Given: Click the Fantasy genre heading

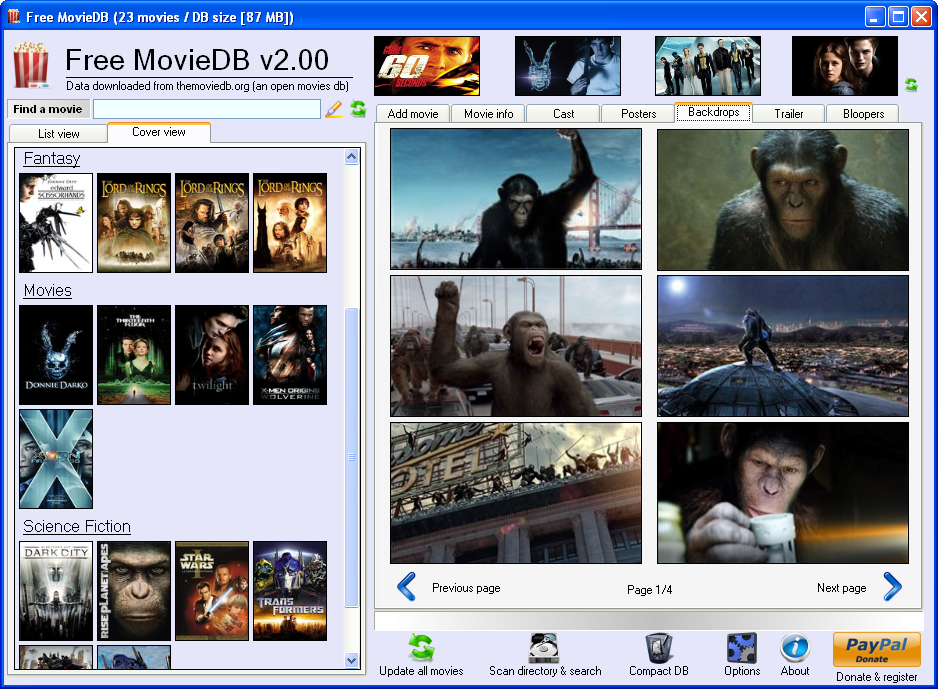Looking at the screenshot, I should pyautogui.click(x=52, y=159).
